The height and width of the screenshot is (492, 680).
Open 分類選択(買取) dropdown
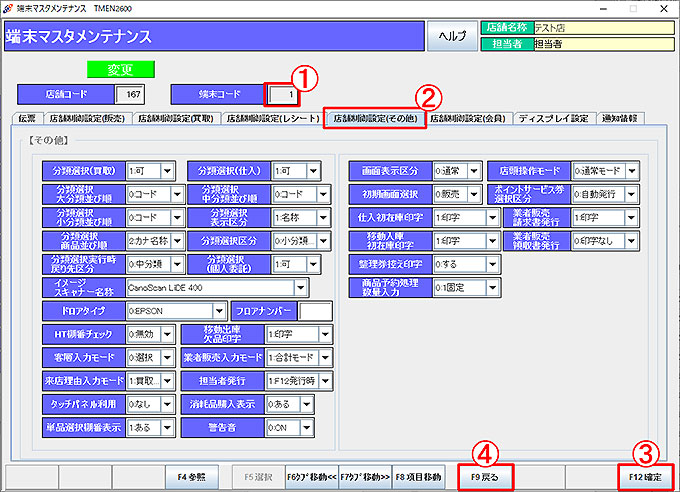click(167, 171)
